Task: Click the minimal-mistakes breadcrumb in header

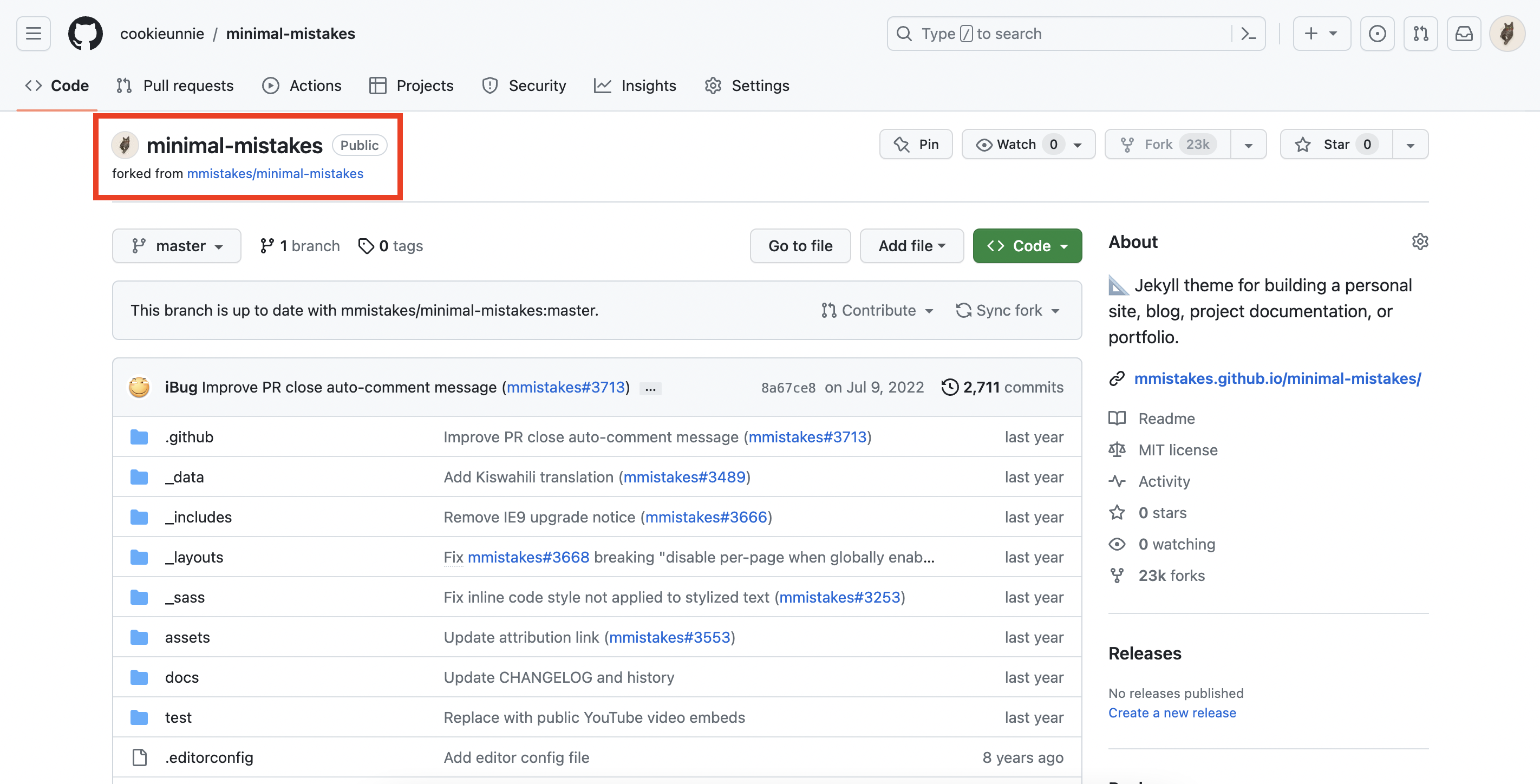Action: pos(291,34)
